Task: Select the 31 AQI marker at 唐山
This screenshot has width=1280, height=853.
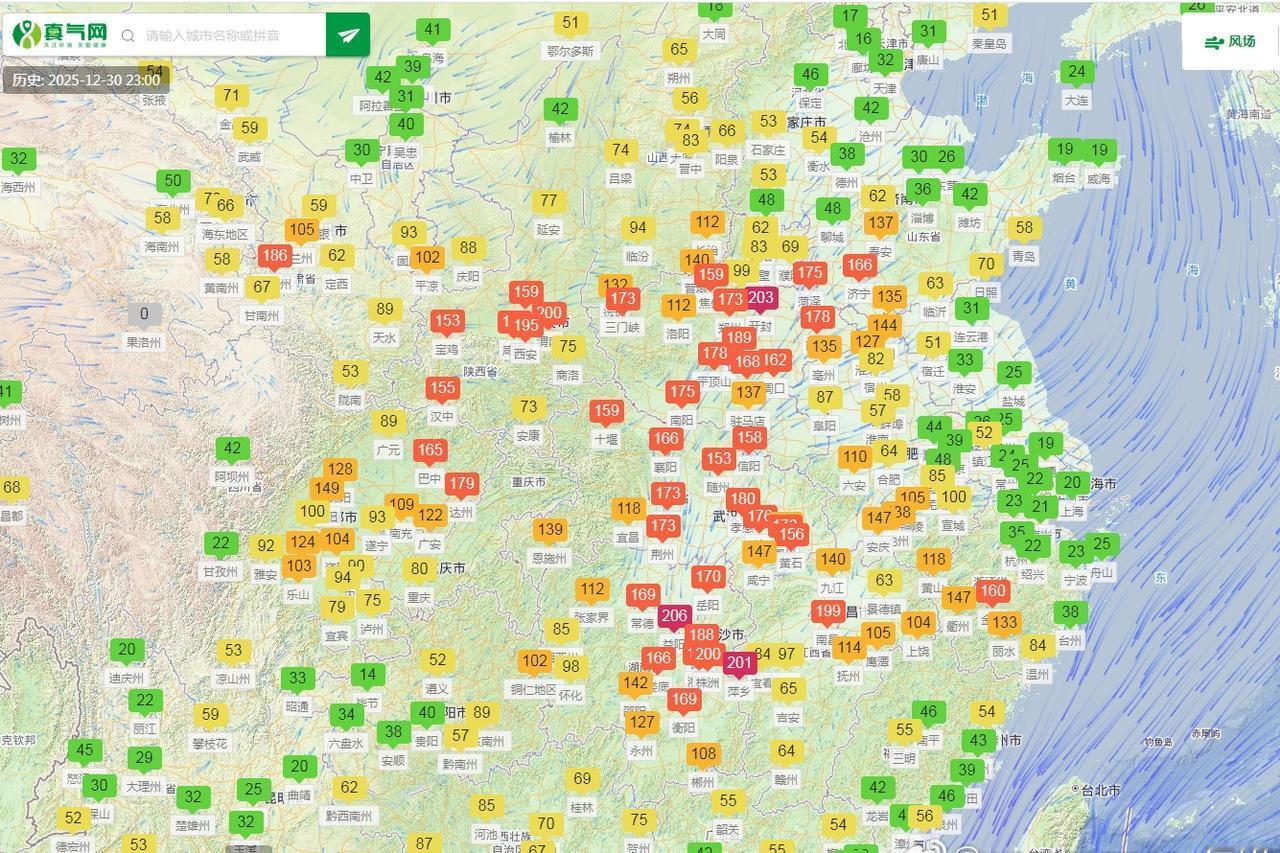Action: click(x=929, y=31)
